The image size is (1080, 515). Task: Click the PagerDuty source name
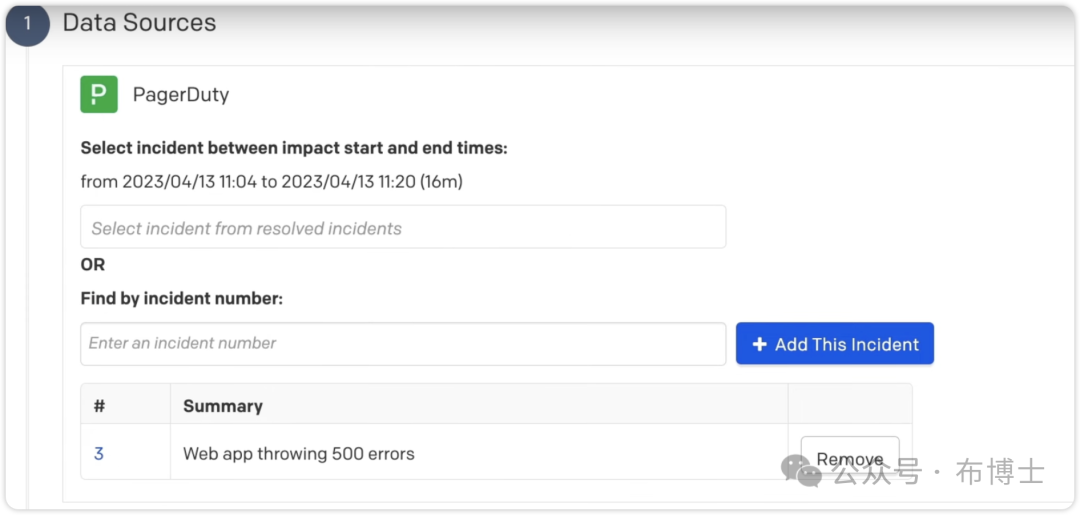181,95
